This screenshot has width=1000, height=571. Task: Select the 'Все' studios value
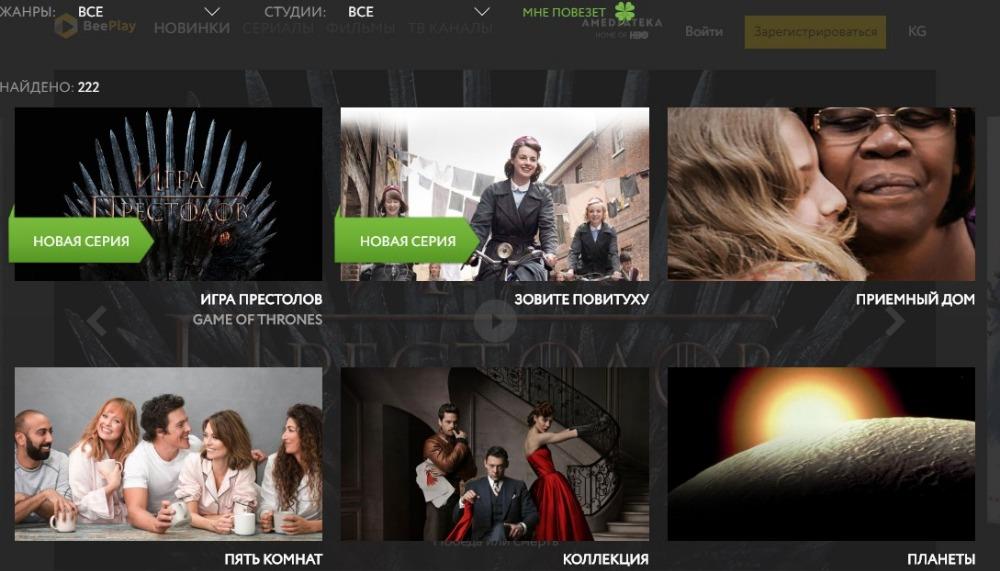click(361, 11)
